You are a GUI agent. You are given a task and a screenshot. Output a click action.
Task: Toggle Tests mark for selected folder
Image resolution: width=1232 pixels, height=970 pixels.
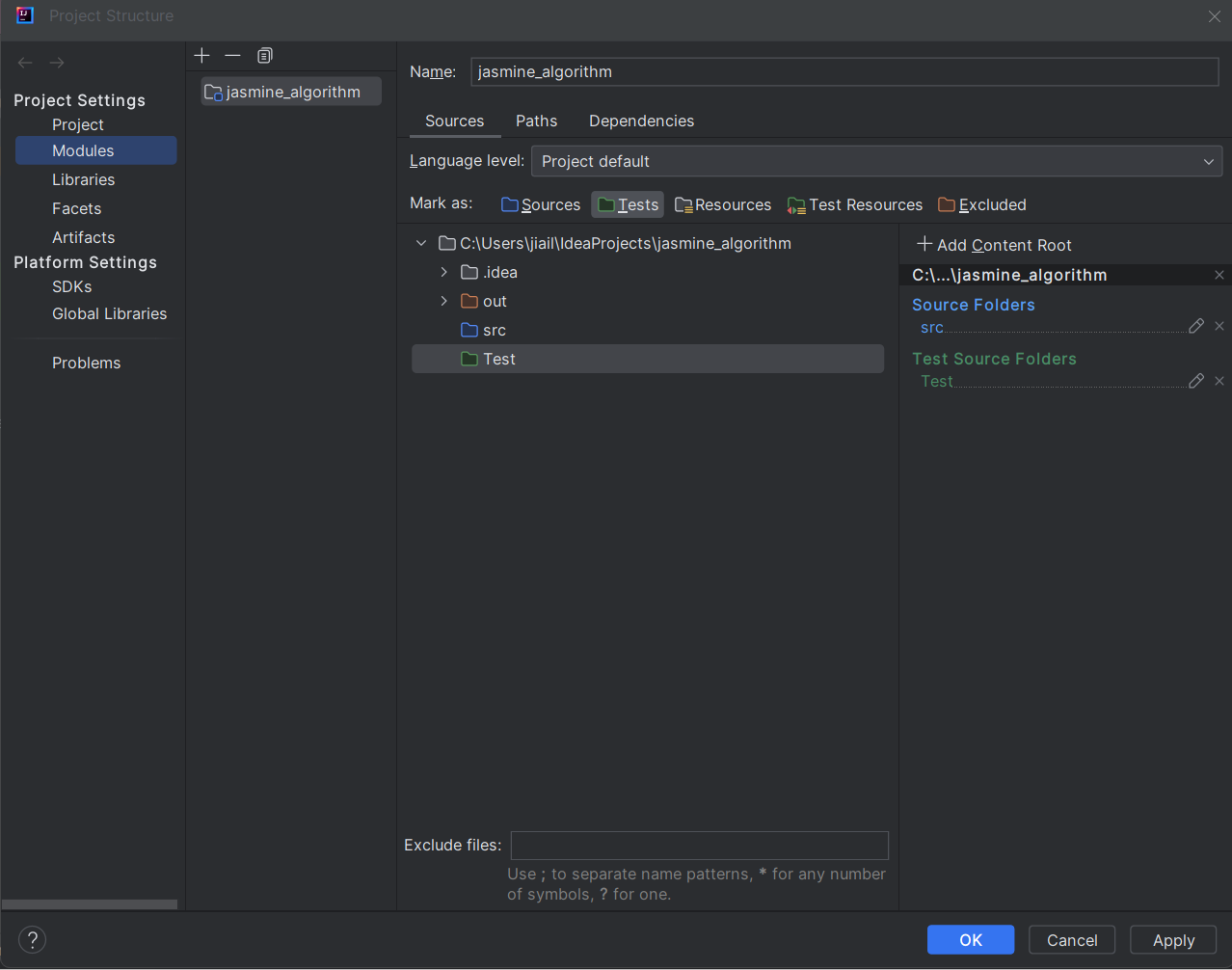(628, 204)
